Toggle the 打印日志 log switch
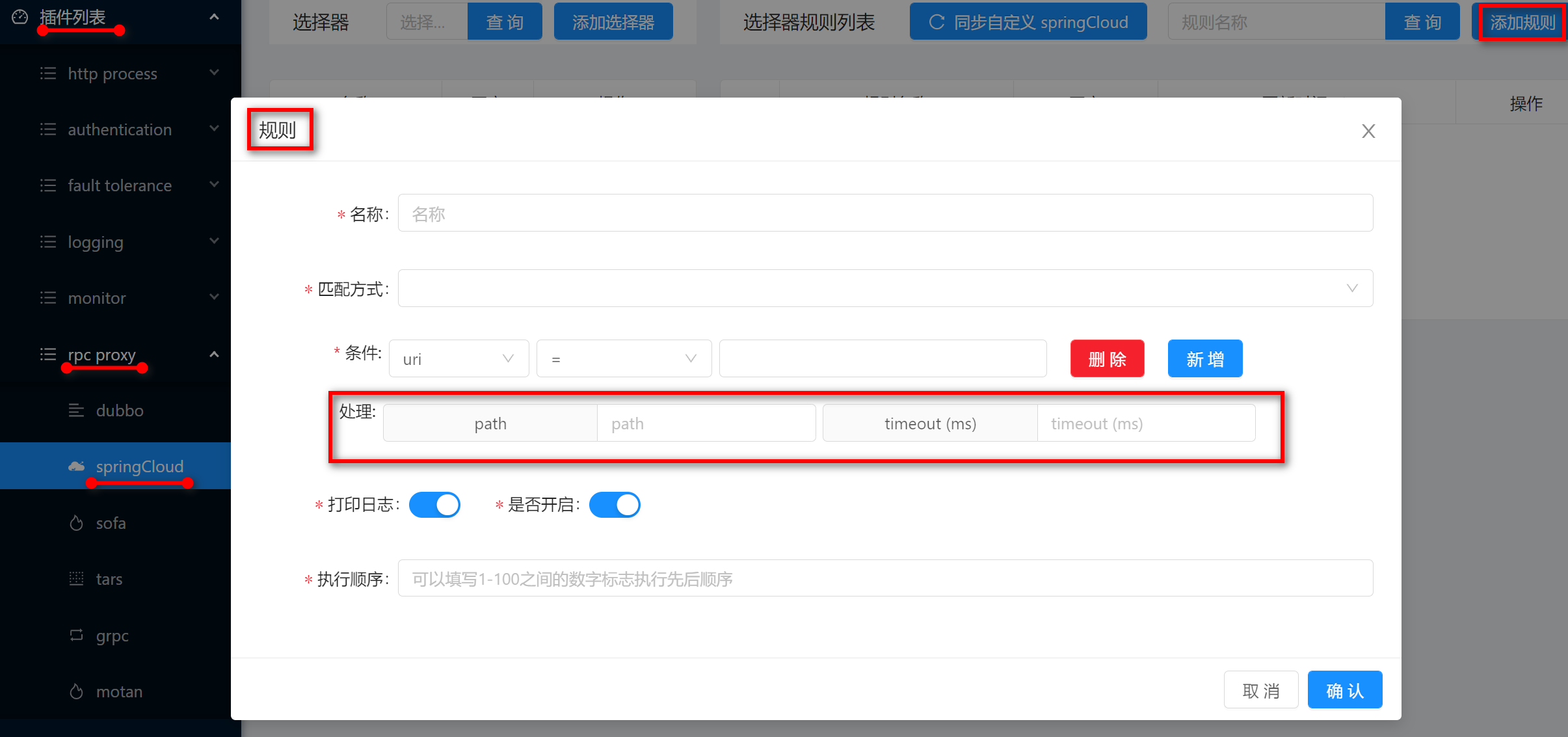The width and height of the screenshot is (1568, 737). click(x=434, y=505)
